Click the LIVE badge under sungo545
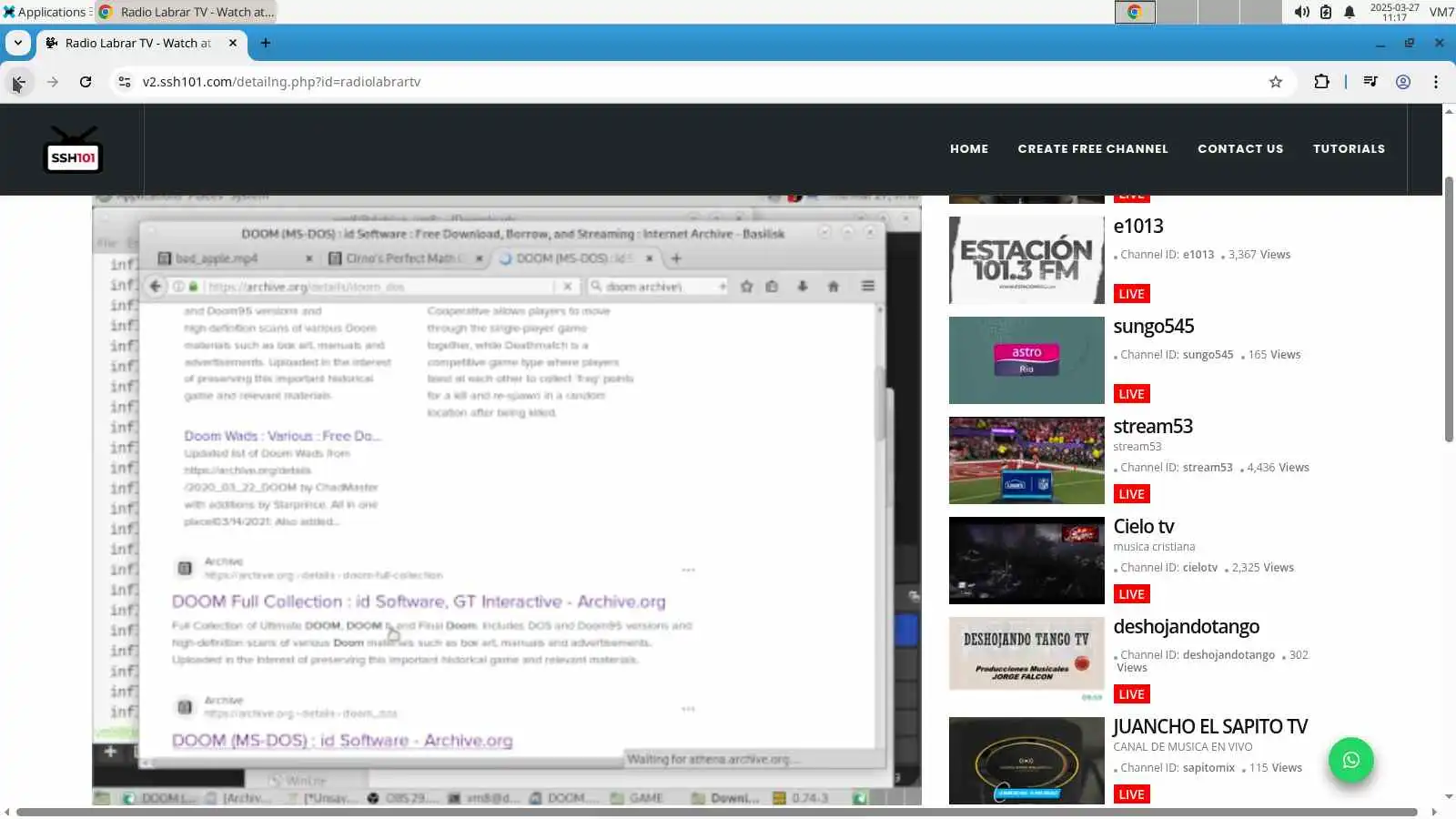The height and width of the screenshot is (819, 1456). point(1132,394)
